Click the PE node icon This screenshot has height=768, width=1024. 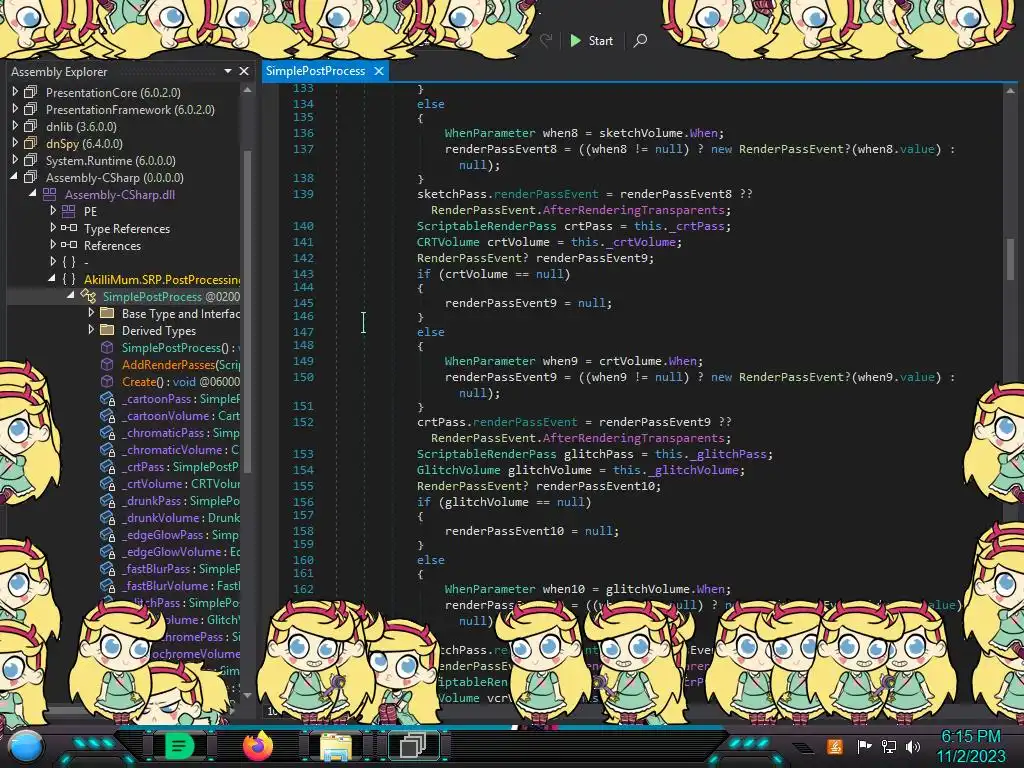[69, 211]
